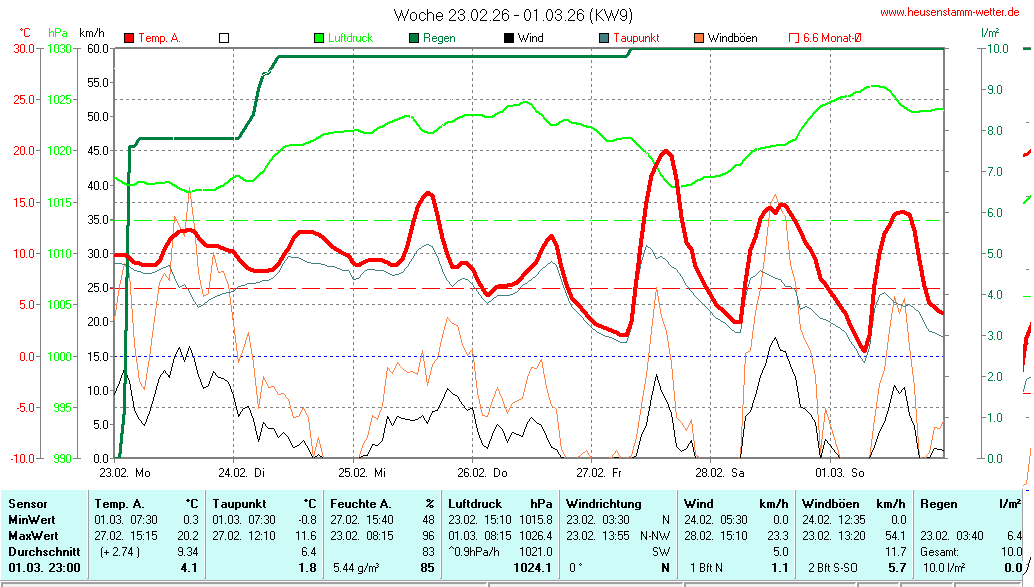Select the 26.02. Do date label
Image resolution: width=1034 pixels, height=587 pixels.
click(482, 472)
